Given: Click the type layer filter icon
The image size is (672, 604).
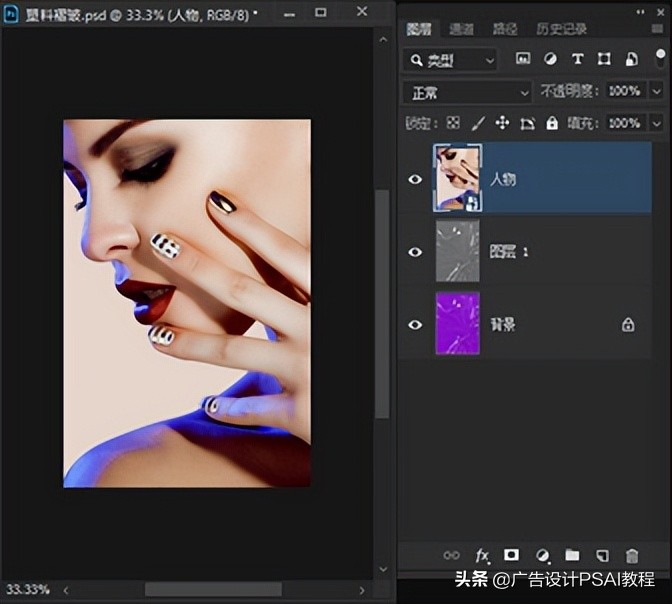Looking at the screenshot, I should click(577, 58).
